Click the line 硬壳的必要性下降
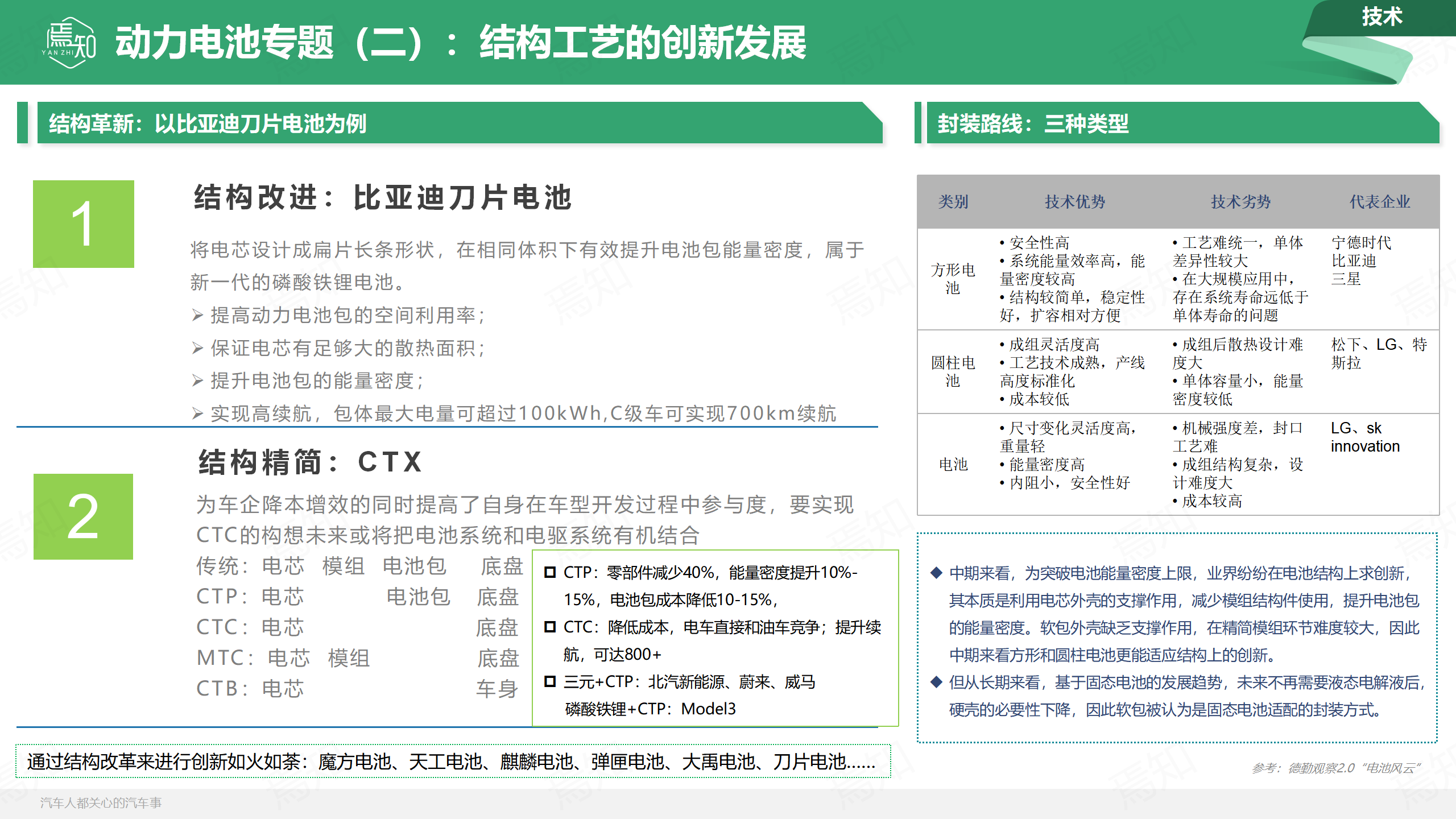This screenshot has width=1456, height=819. coord(1165,710)
